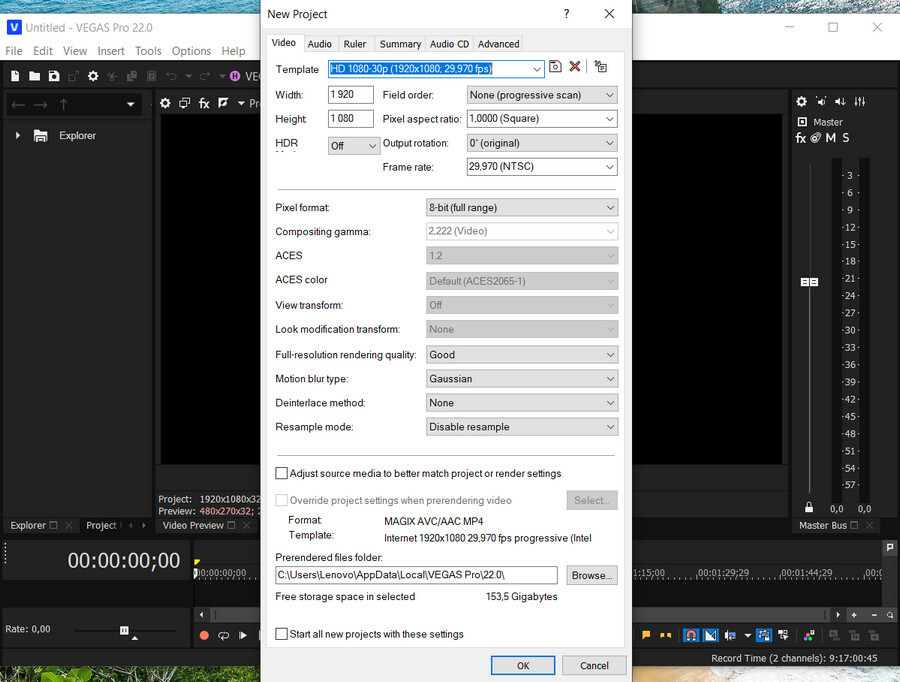Check Start all new projects with these settings
900x682 pixels.
pyautogui.click(x=281, y=634)
